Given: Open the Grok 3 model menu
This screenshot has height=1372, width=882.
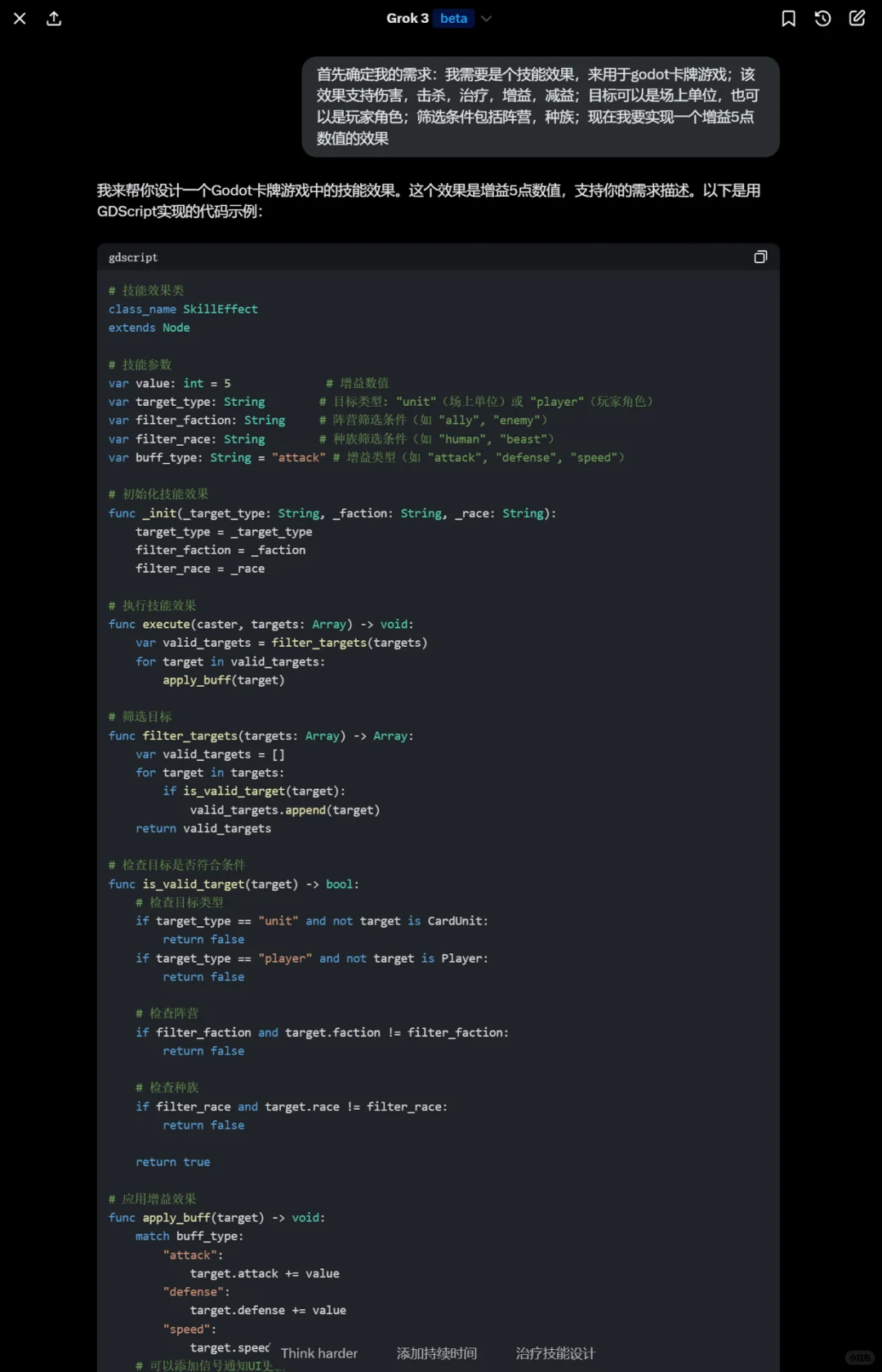Looking at the screenshot, I should coord(408,19).
